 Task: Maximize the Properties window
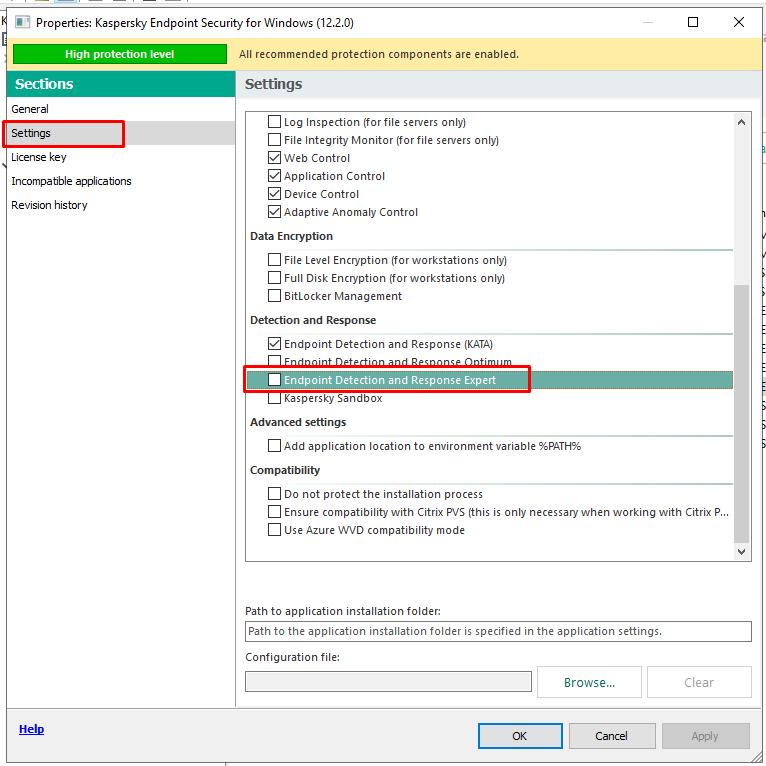(x=693, y=22)
